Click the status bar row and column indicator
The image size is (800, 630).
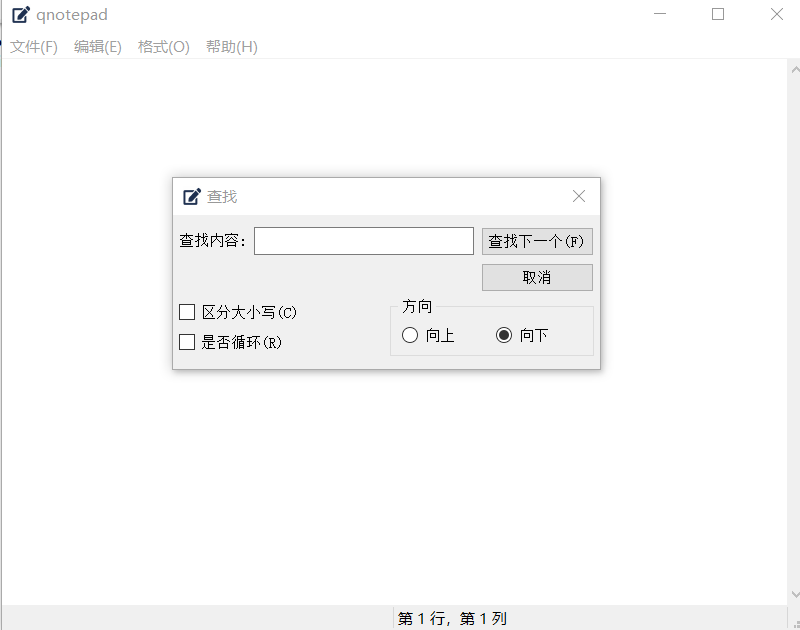click(452, 619)
